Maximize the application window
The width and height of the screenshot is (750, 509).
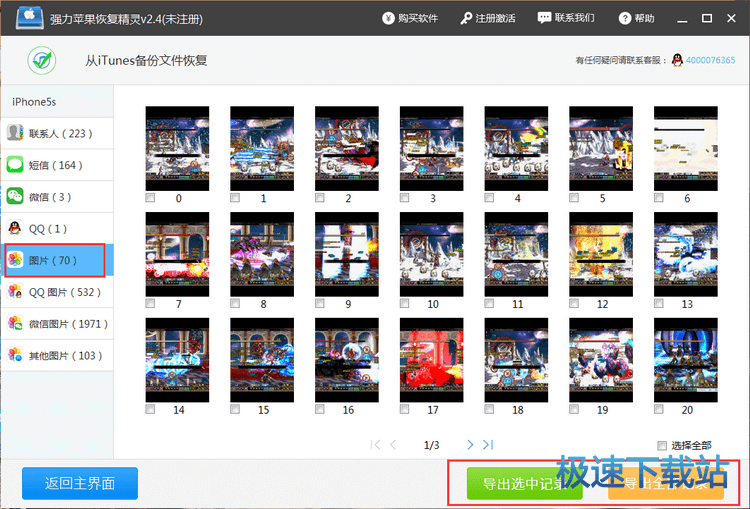pyautogui.click(x=706, y=18)
